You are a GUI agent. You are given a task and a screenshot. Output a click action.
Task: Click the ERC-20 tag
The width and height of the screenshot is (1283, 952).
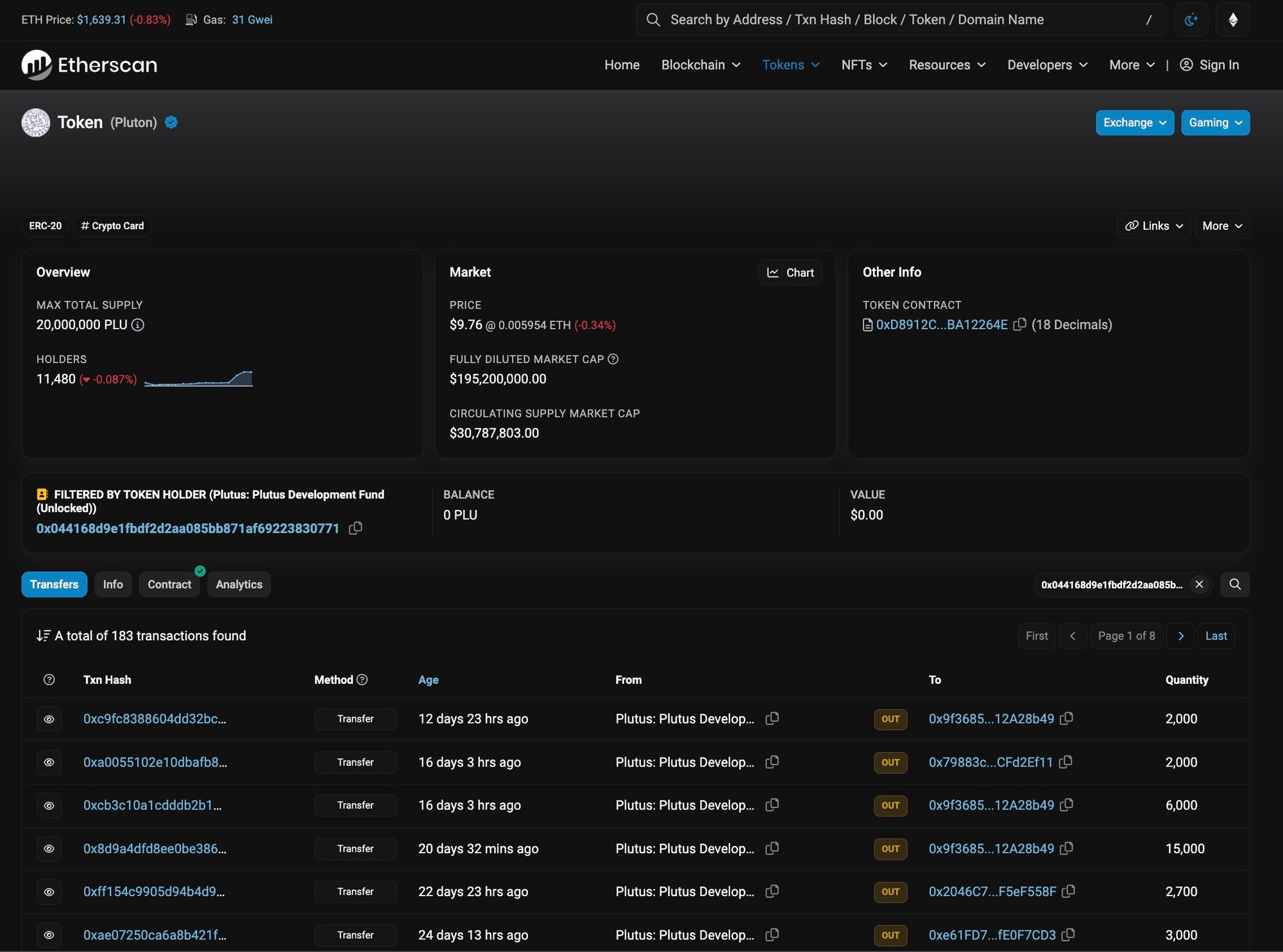point(45,226)
